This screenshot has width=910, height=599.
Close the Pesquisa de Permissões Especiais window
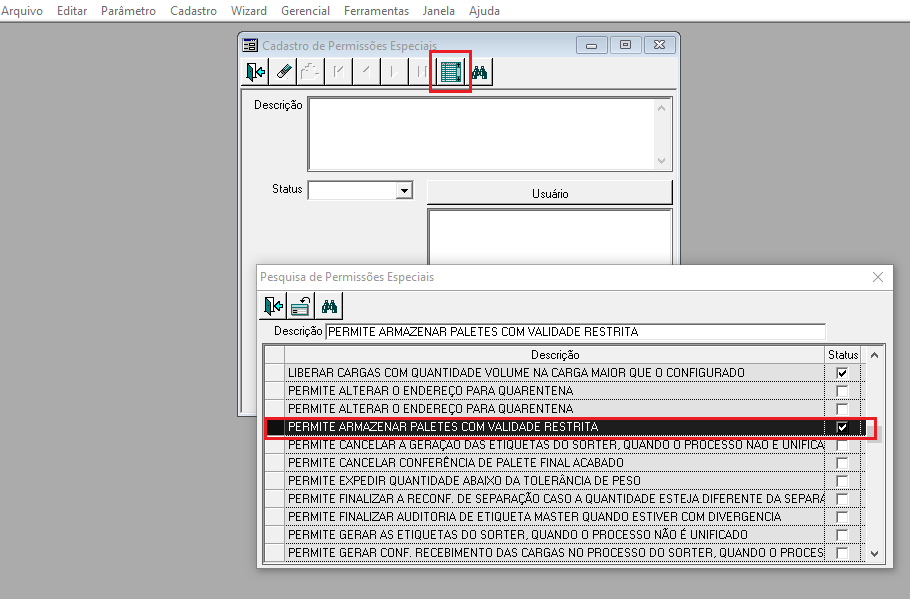point(878,277)
